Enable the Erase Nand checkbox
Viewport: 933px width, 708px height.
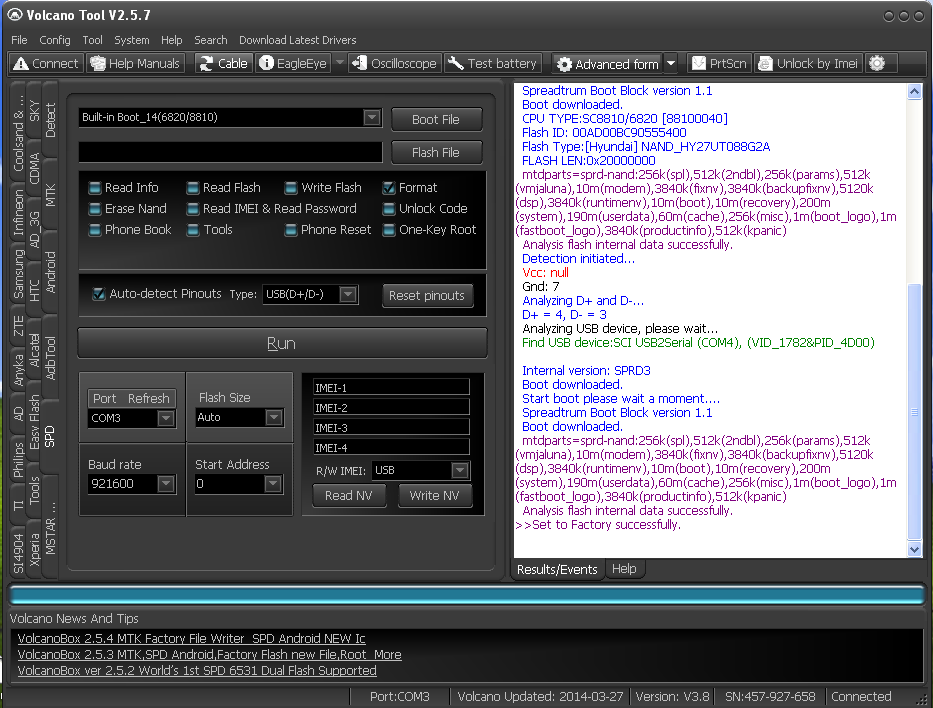[x=95, y=209]
